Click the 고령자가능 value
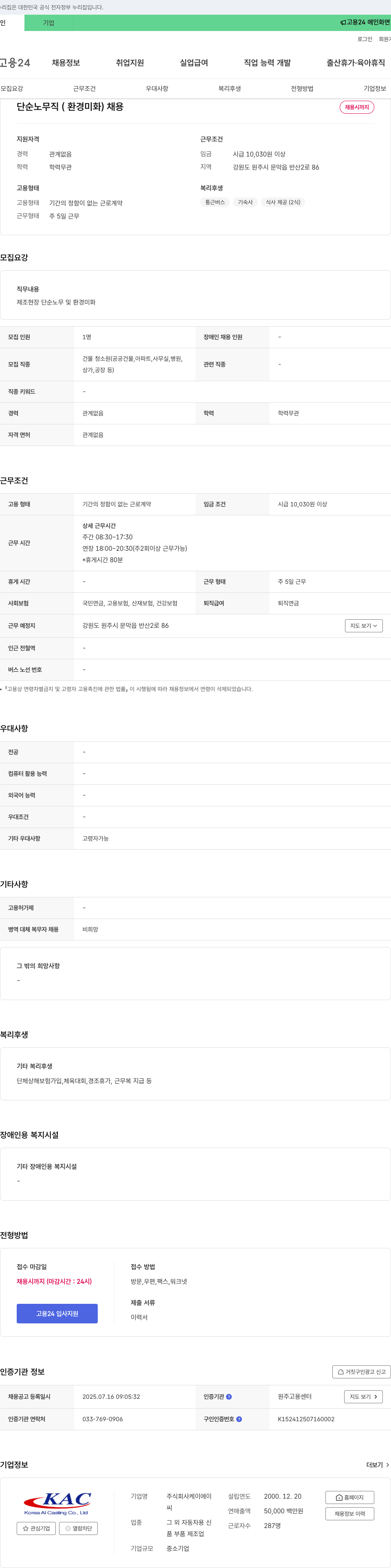Screen dimensions: 391x1568 95,839
